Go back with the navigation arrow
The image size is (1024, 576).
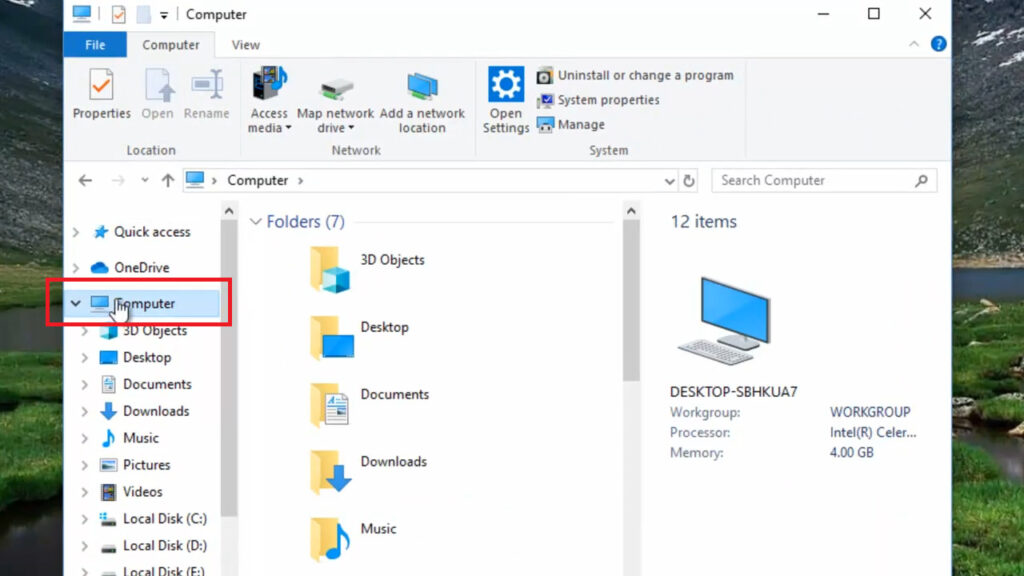(x=86, y=180)
